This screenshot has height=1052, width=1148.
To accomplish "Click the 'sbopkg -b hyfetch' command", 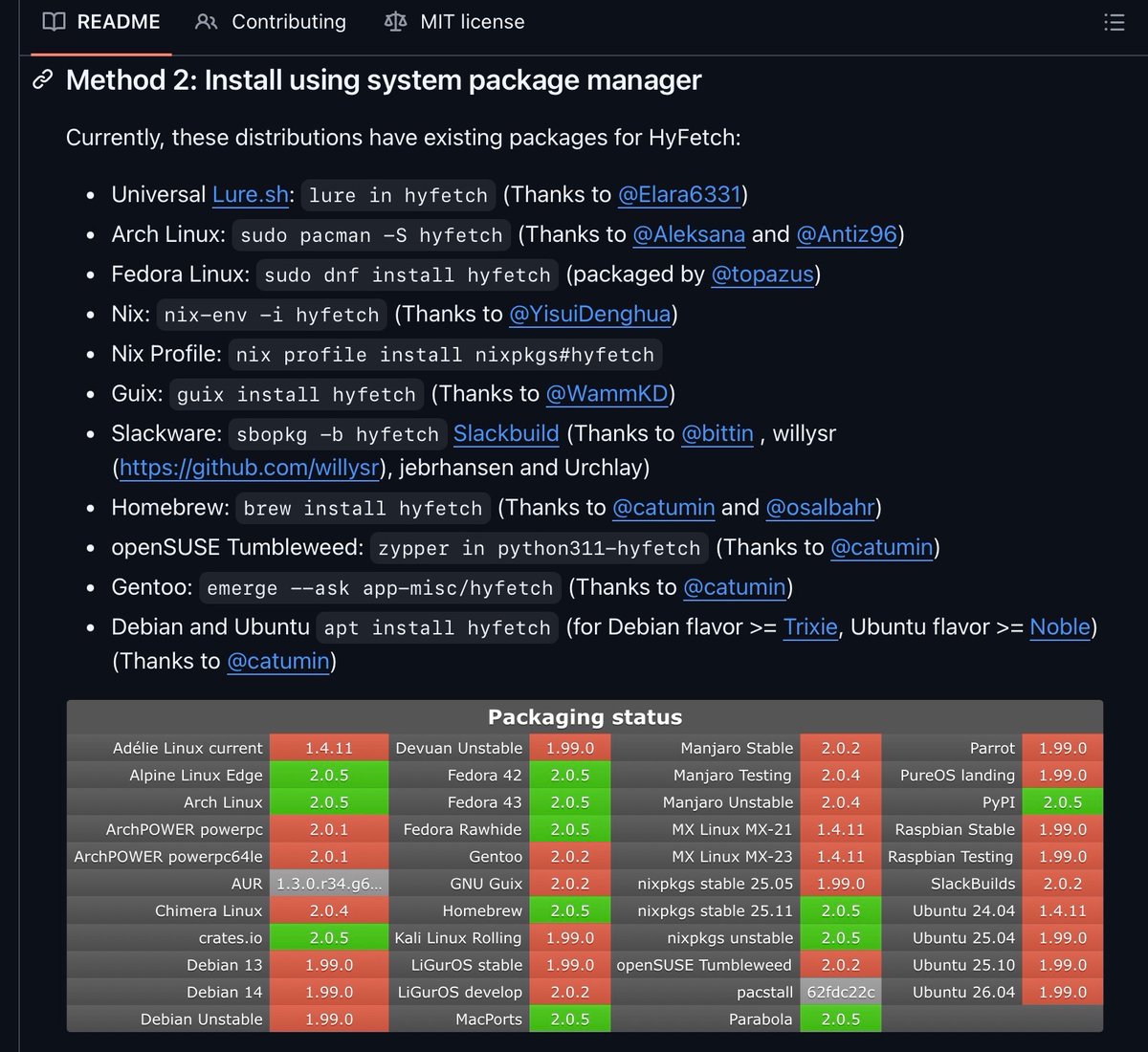I will click(x=338, y=434).
